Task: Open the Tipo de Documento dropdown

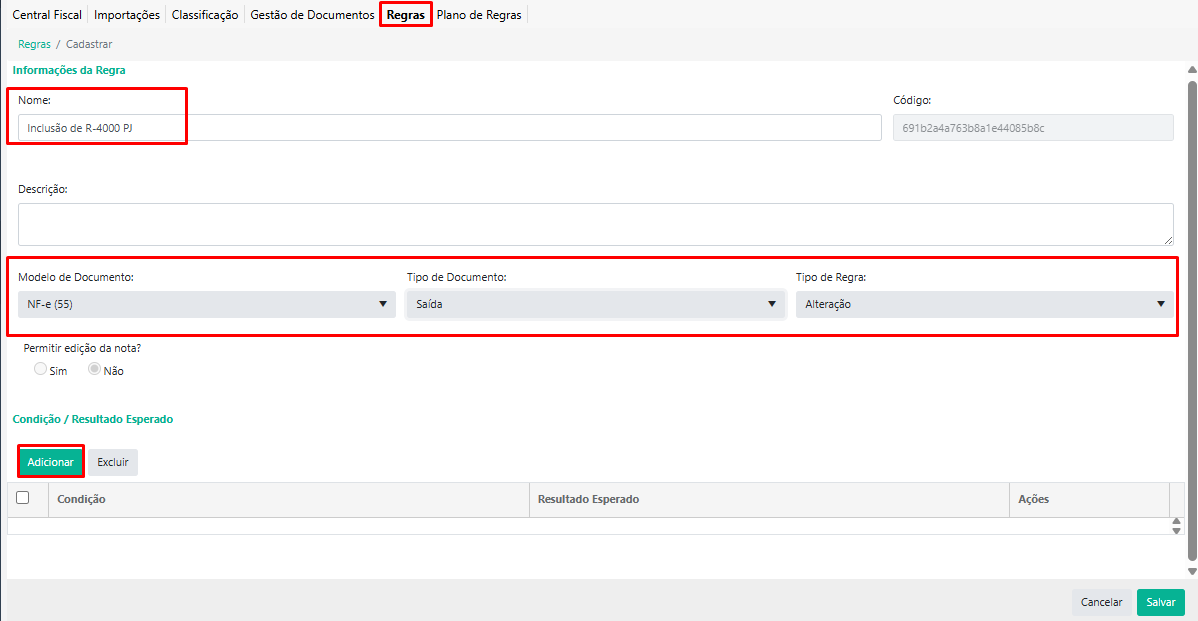Action: click(595, 304)
